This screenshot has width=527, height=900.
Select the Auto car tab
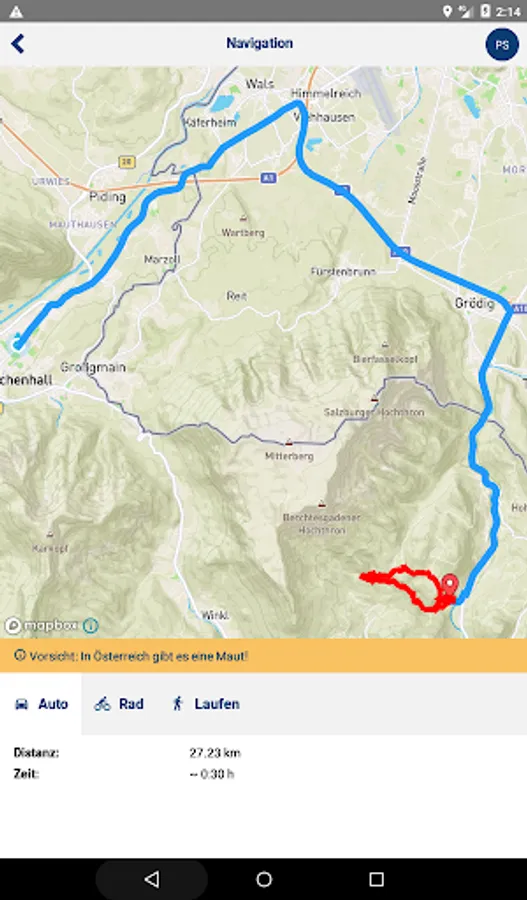[x=41, y=704]
